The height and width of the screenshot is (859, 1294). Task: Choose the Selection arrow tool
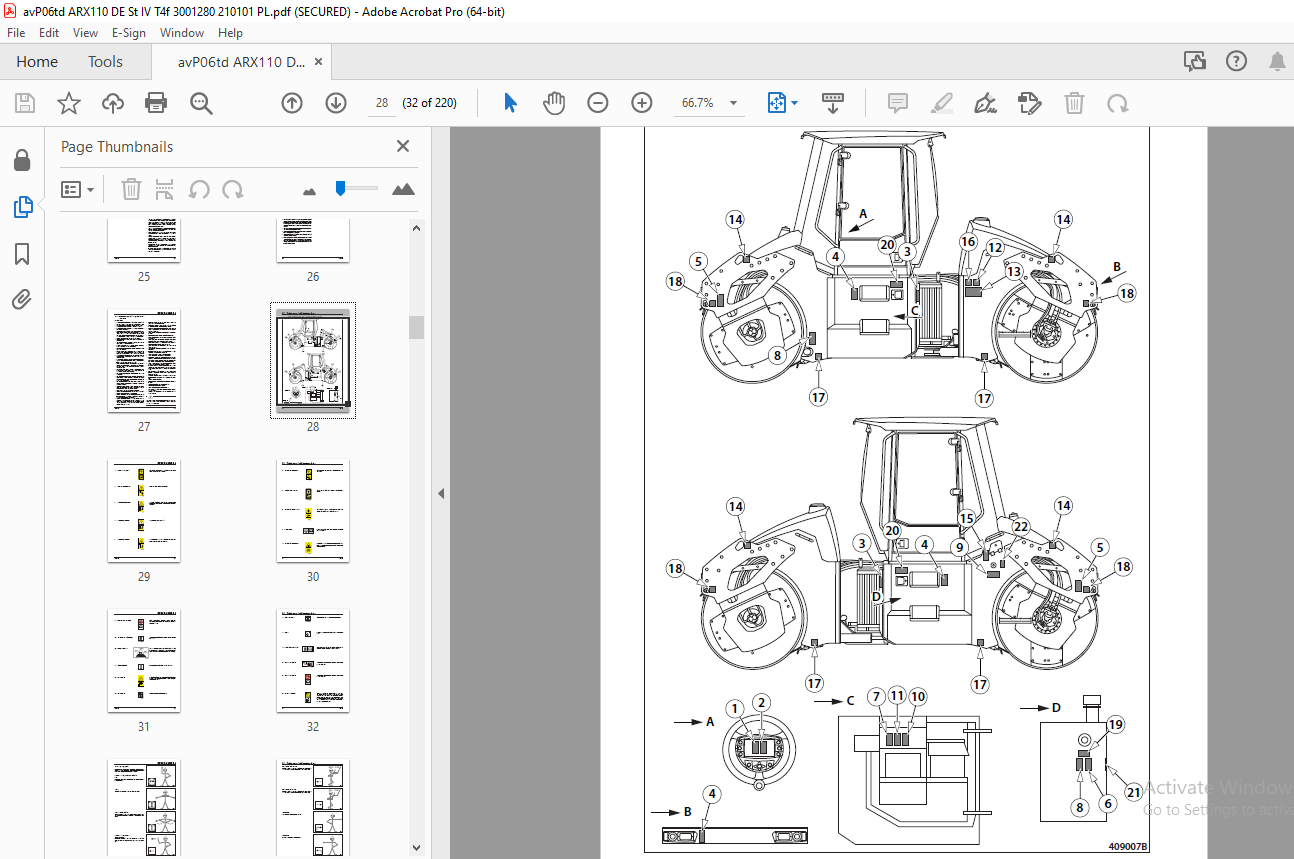point(511,103)
